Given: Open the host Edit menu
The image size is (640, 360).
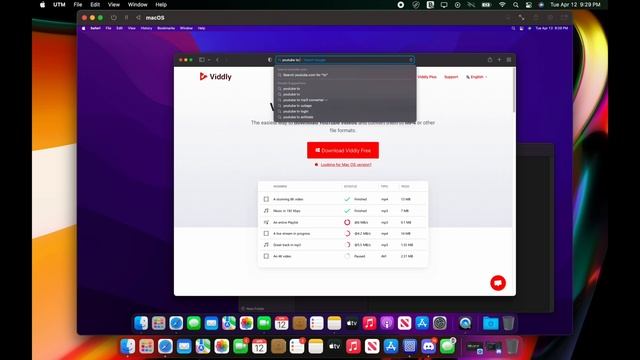Looking at the screenshot, I should click(x=95, y=4).
